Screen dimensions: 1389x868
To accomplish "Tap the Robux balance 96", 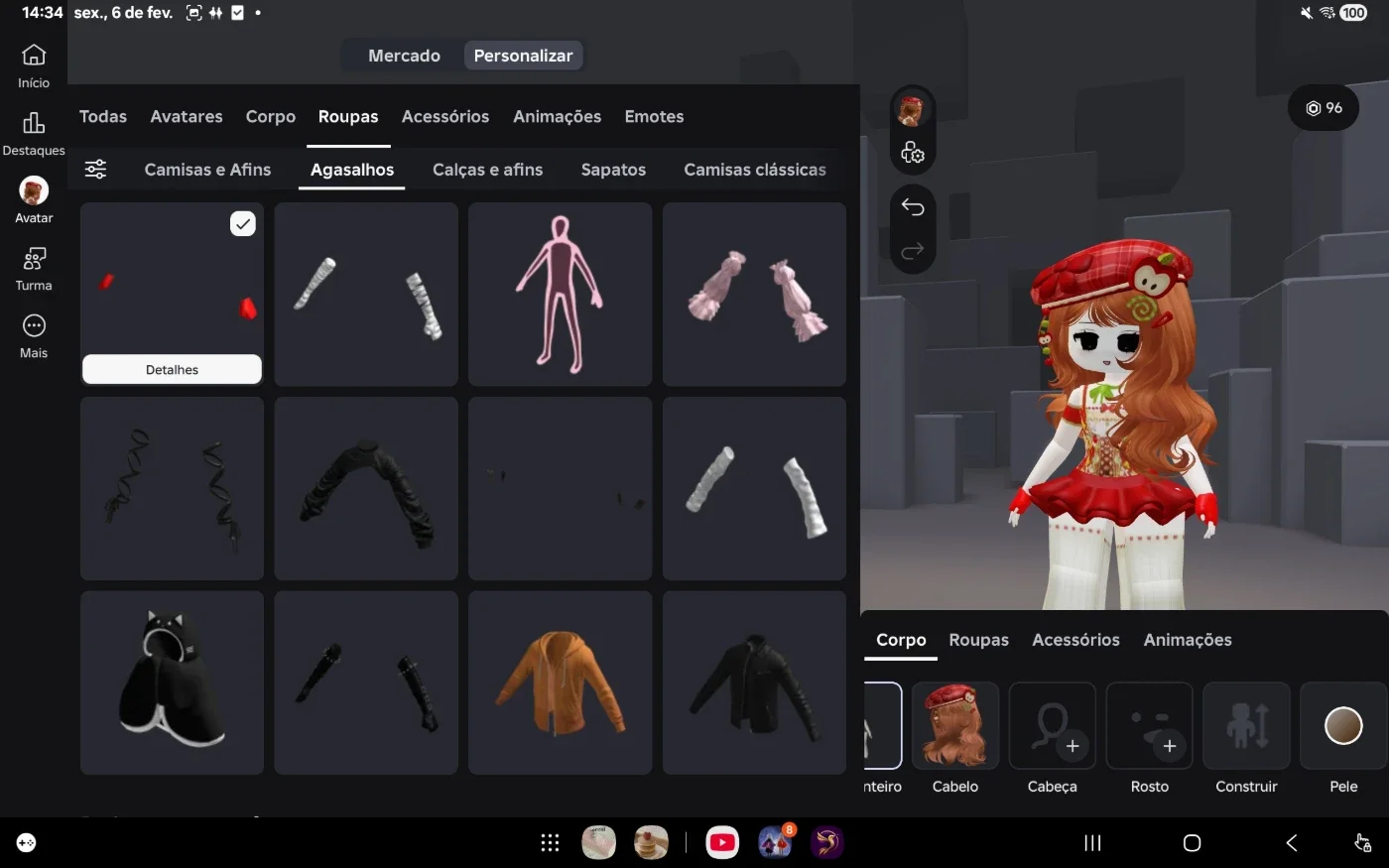I will (x=1324, y=108).
